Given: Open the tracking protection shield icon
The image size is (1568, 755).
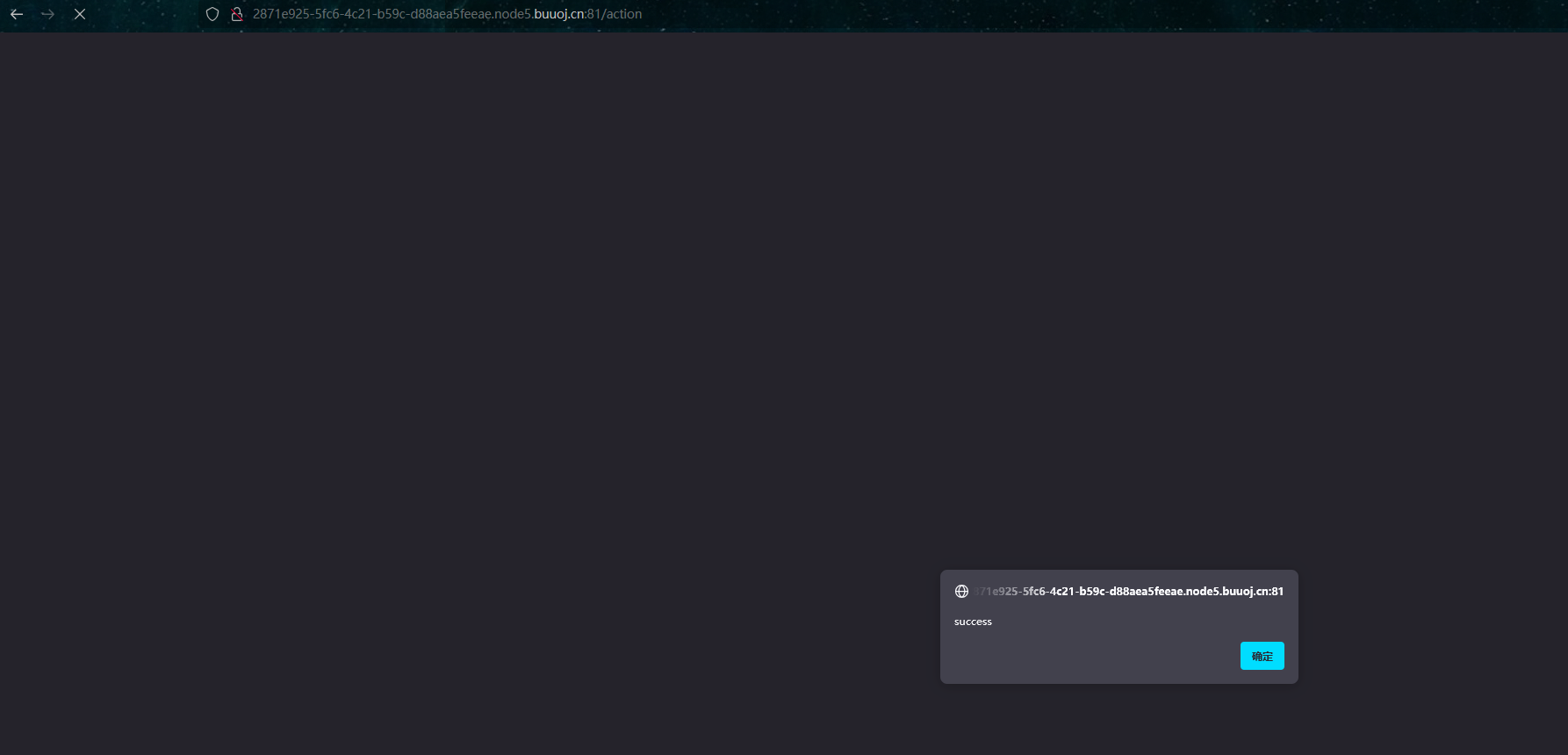Looking at the screenshot, I should click(x=212, y=14).
